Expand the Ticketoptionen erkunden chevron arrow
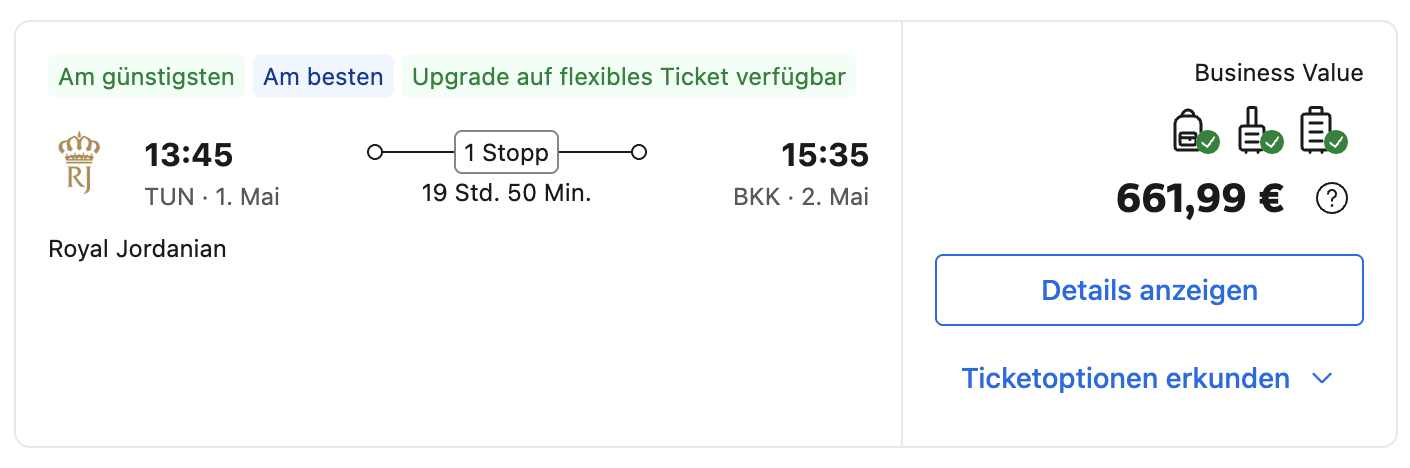 [x=1322, y=379]
